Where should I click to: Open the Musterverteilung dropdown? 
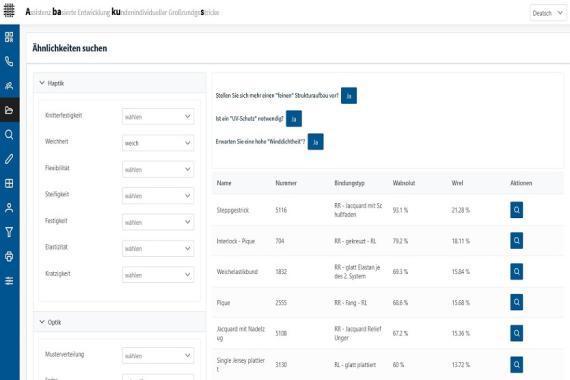[158, 356]
